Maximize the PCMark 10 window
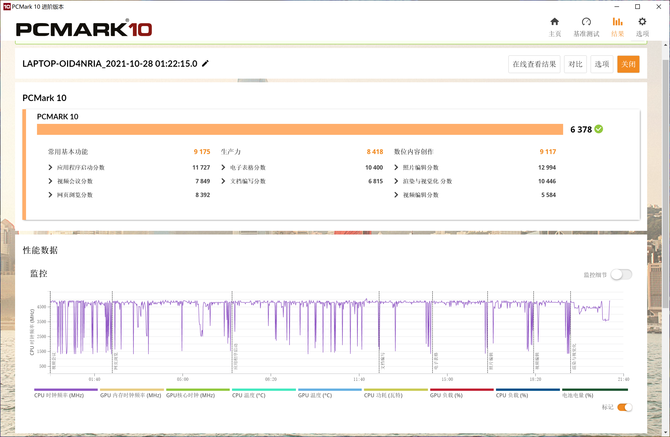 tap(638, 6)
